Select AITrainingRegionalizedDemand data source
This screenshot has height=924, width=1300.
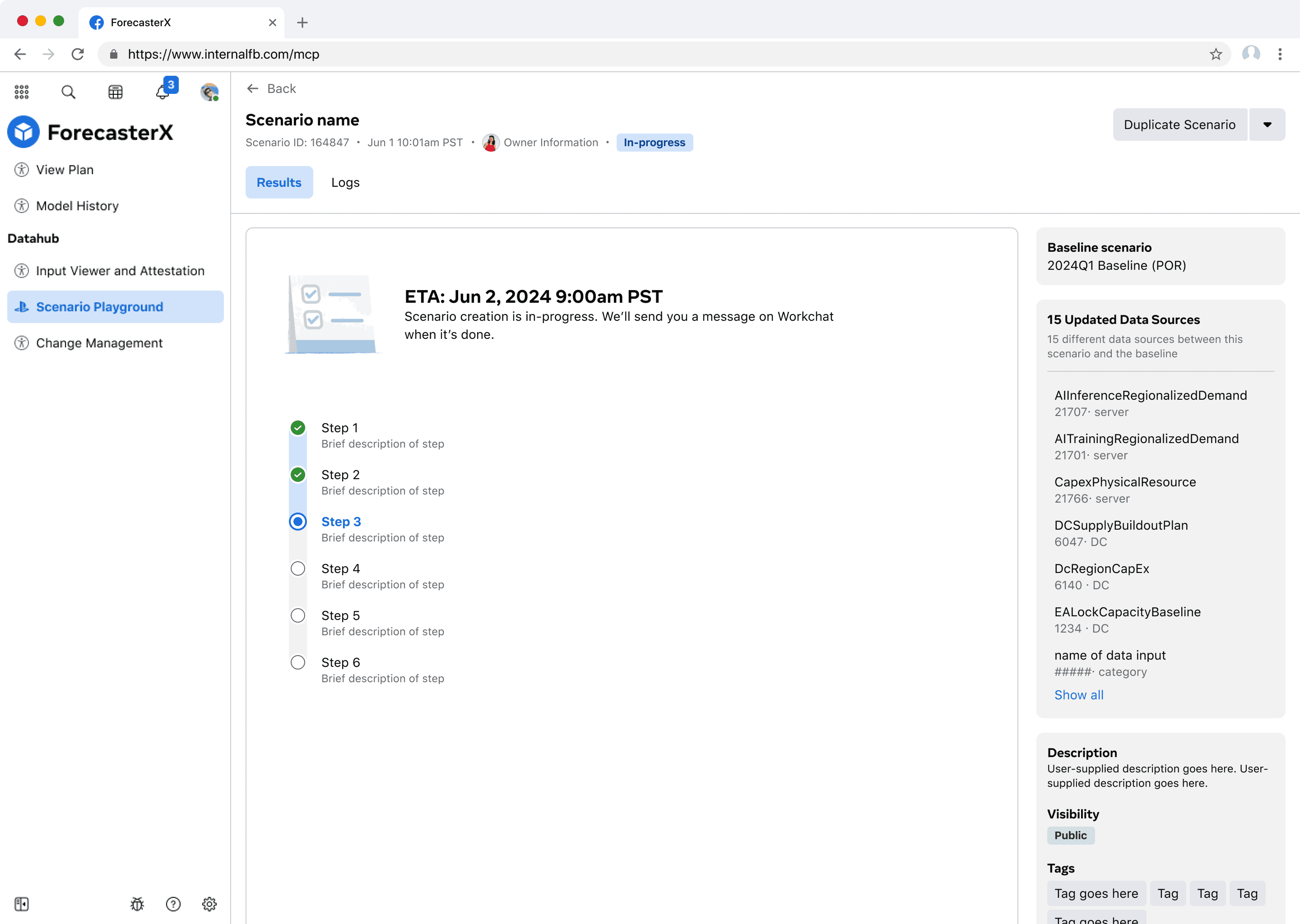[1147, 446]
